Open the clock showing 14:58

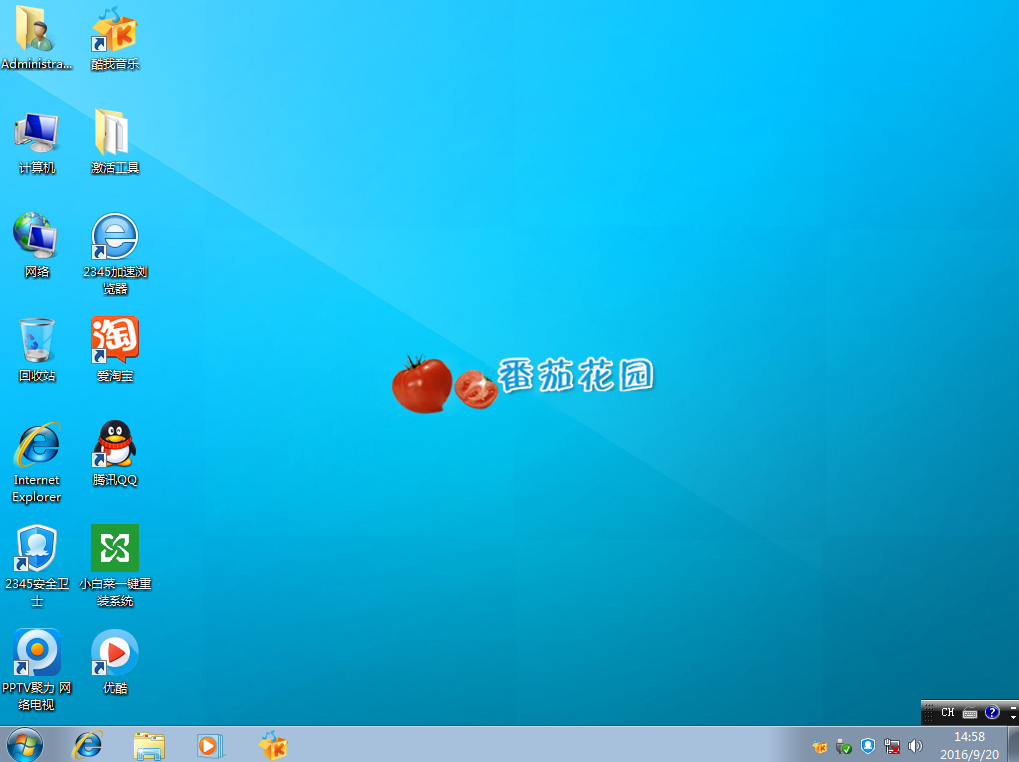969,745
